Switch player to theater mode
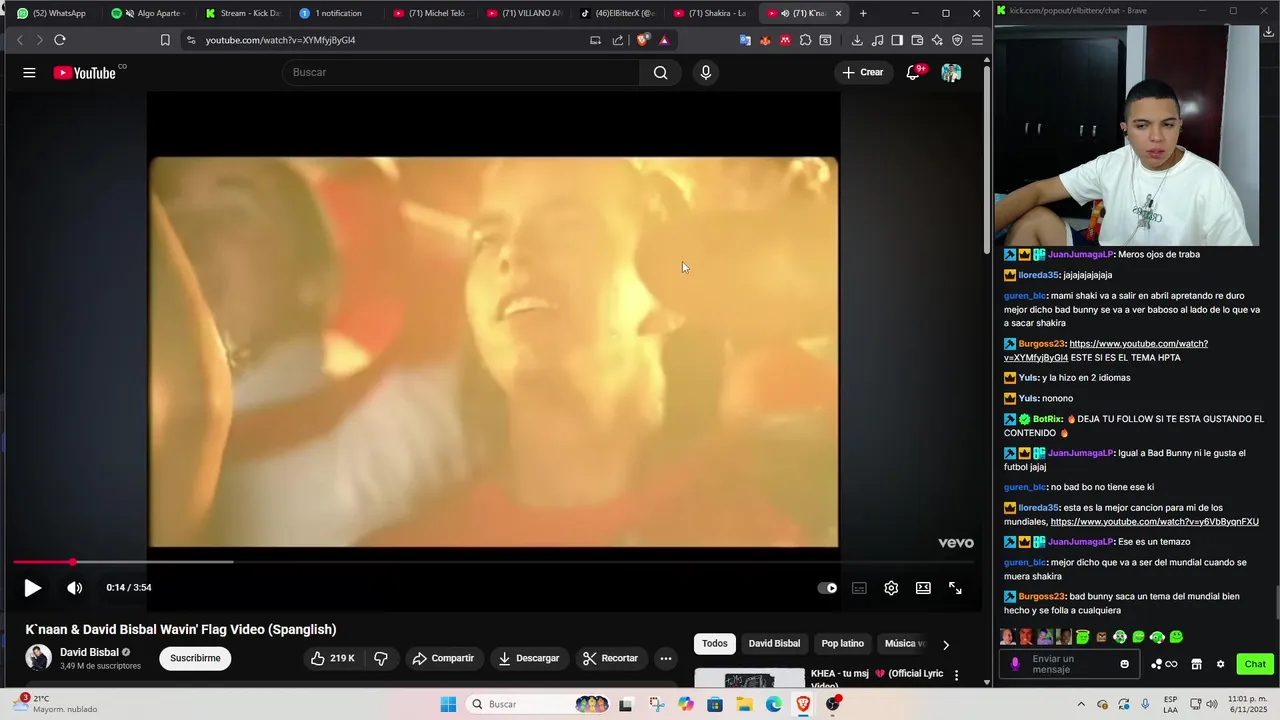 tap(923, 588)
